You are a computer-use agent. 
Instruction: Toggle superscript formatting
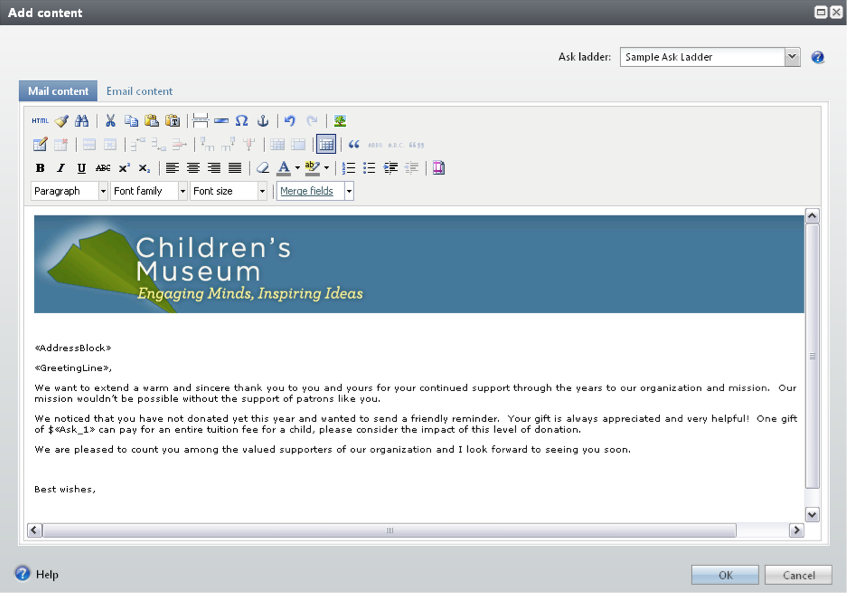tap(124, 168)
